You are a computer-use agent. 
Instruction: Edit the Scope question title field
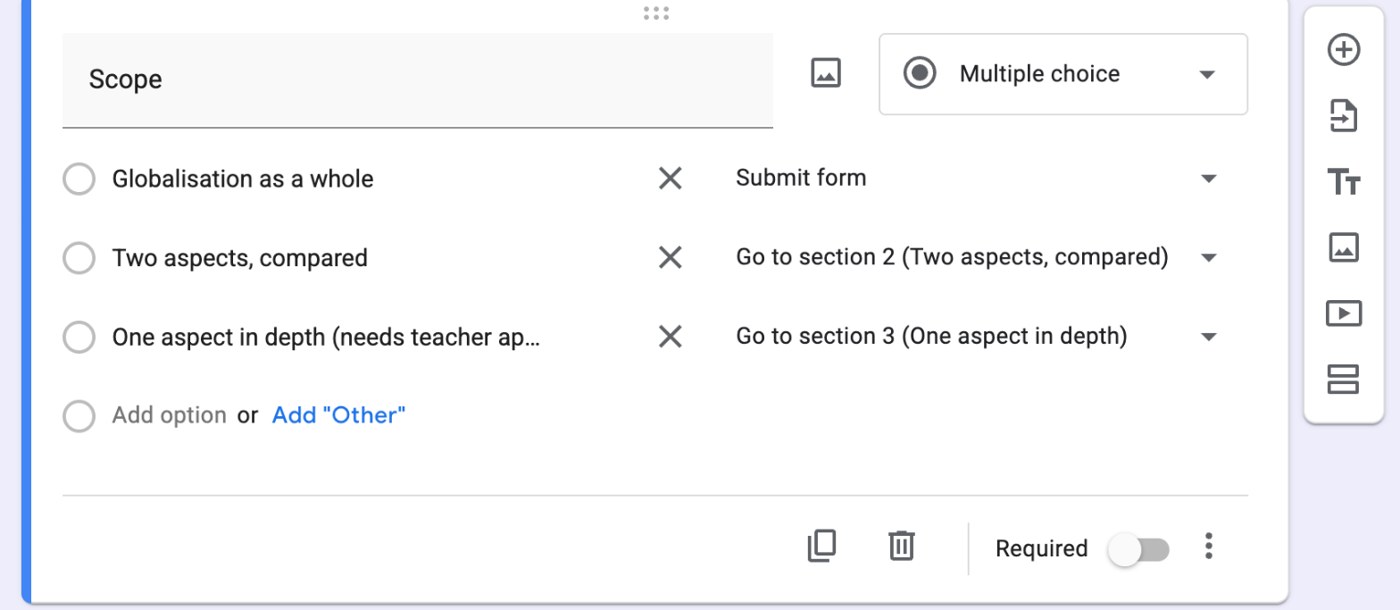(417, 80)
